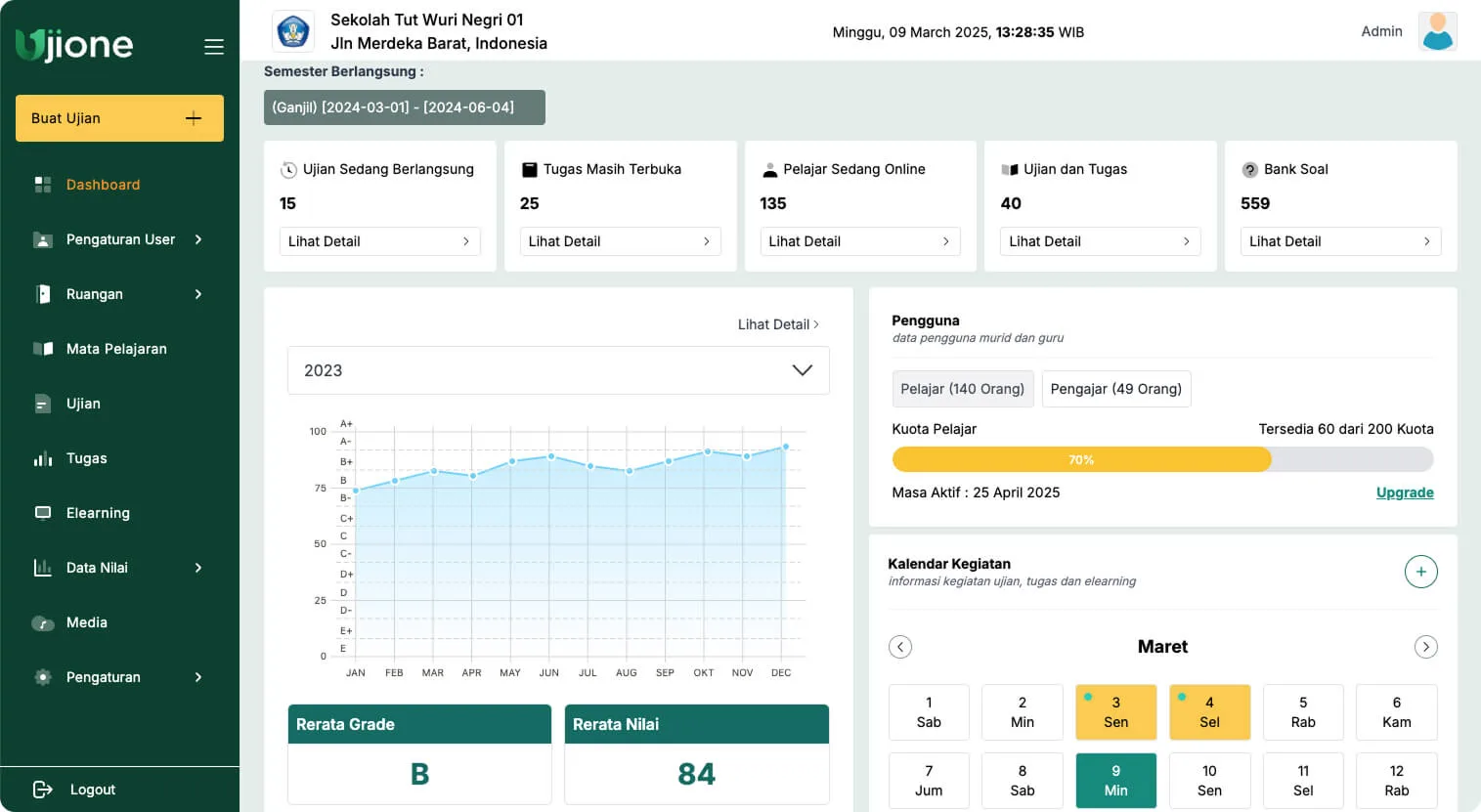The height and width of the screenshot is (812, 1481).
Task: Open Elearning menu item
Action: click(98, 513)
